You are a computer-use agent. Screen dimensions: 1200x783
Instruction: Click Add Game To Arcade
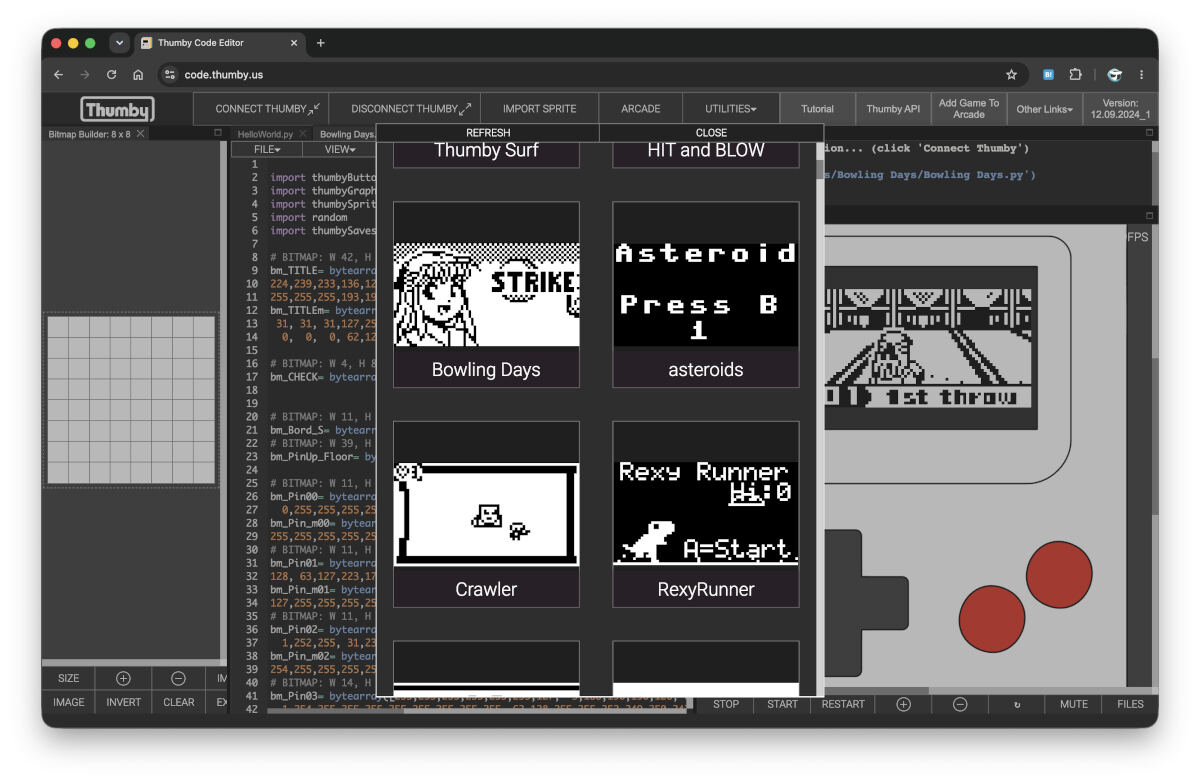coord(969,109)
